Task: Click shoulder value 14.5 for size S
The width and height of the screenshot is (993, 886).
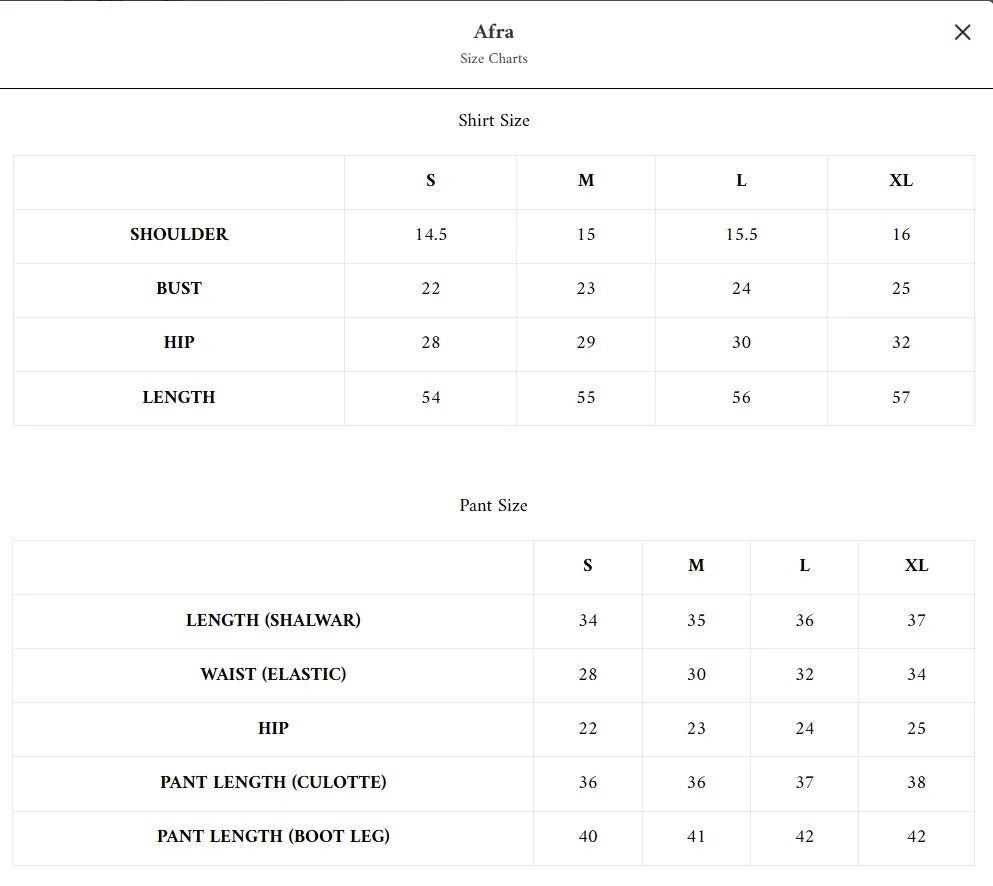Action: 431,235
